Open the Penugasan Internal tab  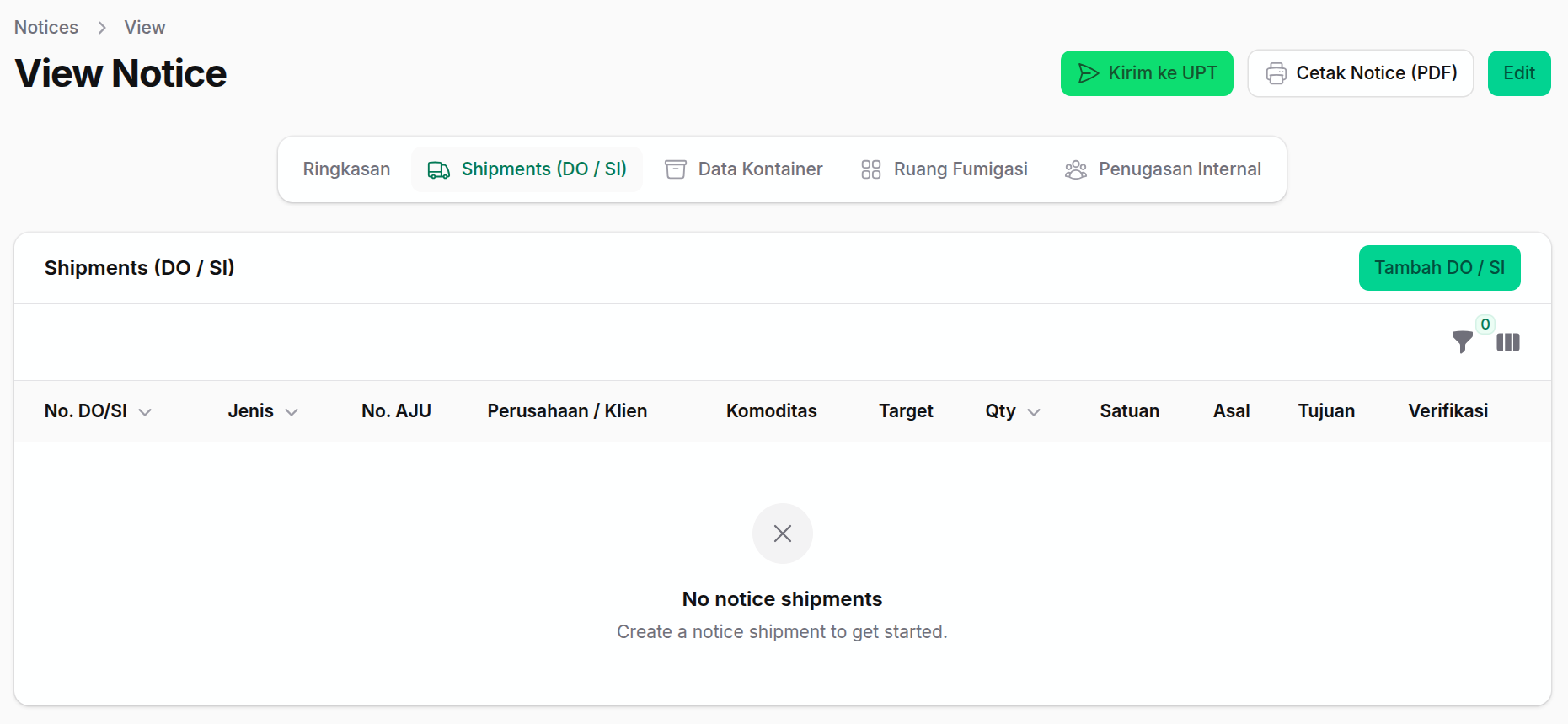point(1163,169)
